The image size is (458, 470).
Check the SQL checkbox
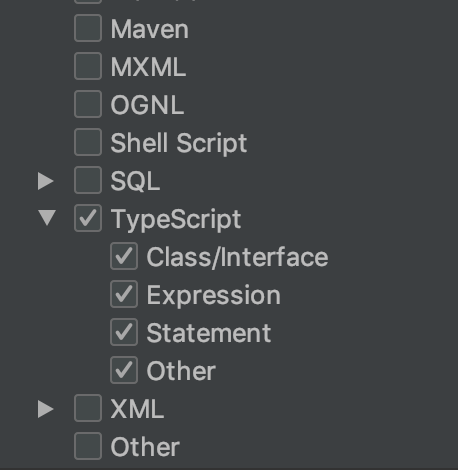click(x=88, y=180)
